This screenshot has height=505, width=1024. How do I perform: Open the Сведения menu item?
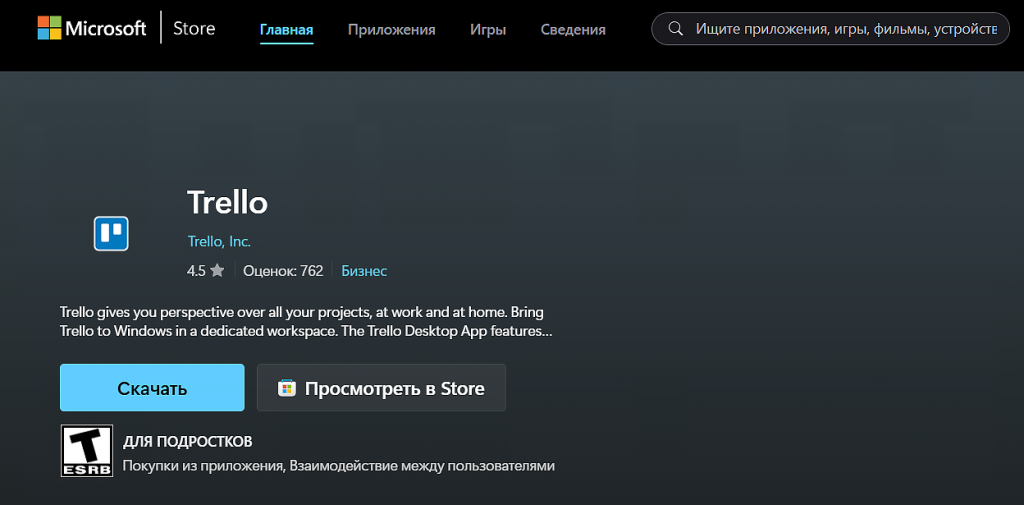[573, 29]
